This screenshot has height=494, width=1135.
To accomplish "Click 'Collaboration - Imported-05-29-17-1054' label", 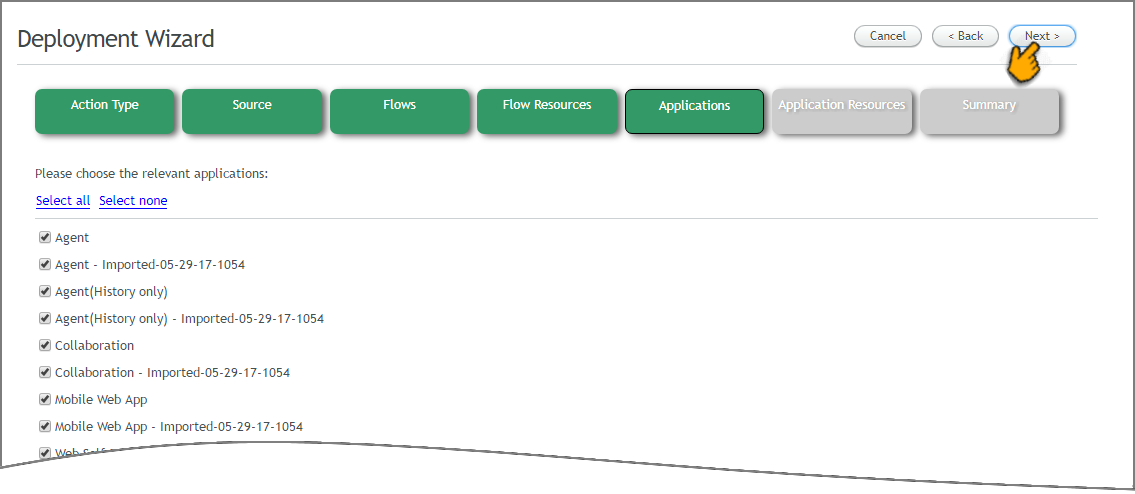I will point(172,372).
